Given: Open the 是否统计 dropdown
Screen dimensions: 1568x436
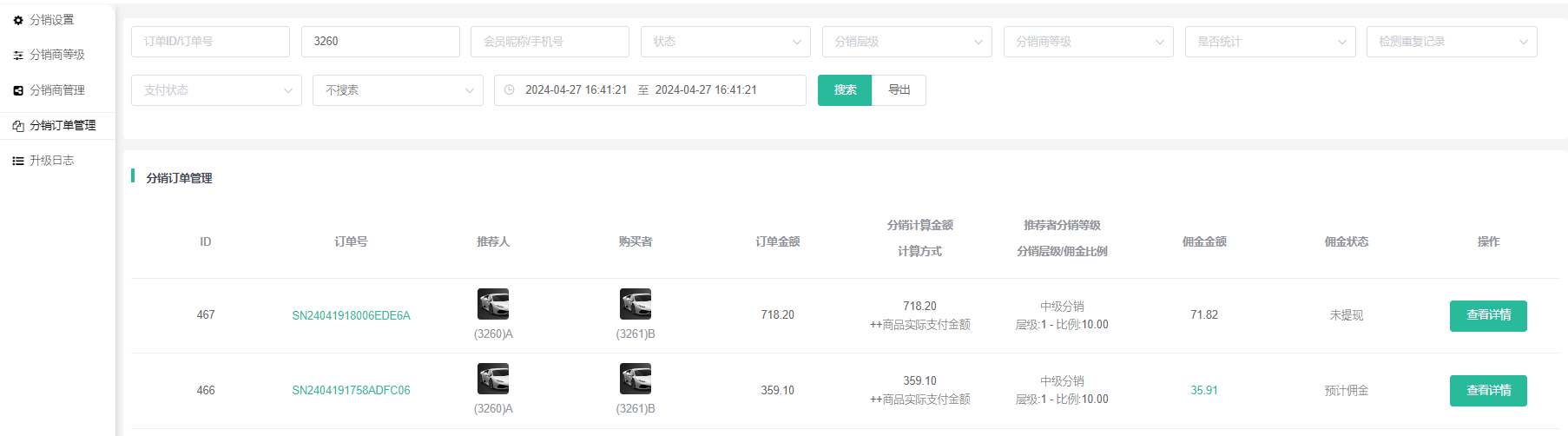Looking at the screenshot, I should pyautogui.click(x=1269, y=42).
